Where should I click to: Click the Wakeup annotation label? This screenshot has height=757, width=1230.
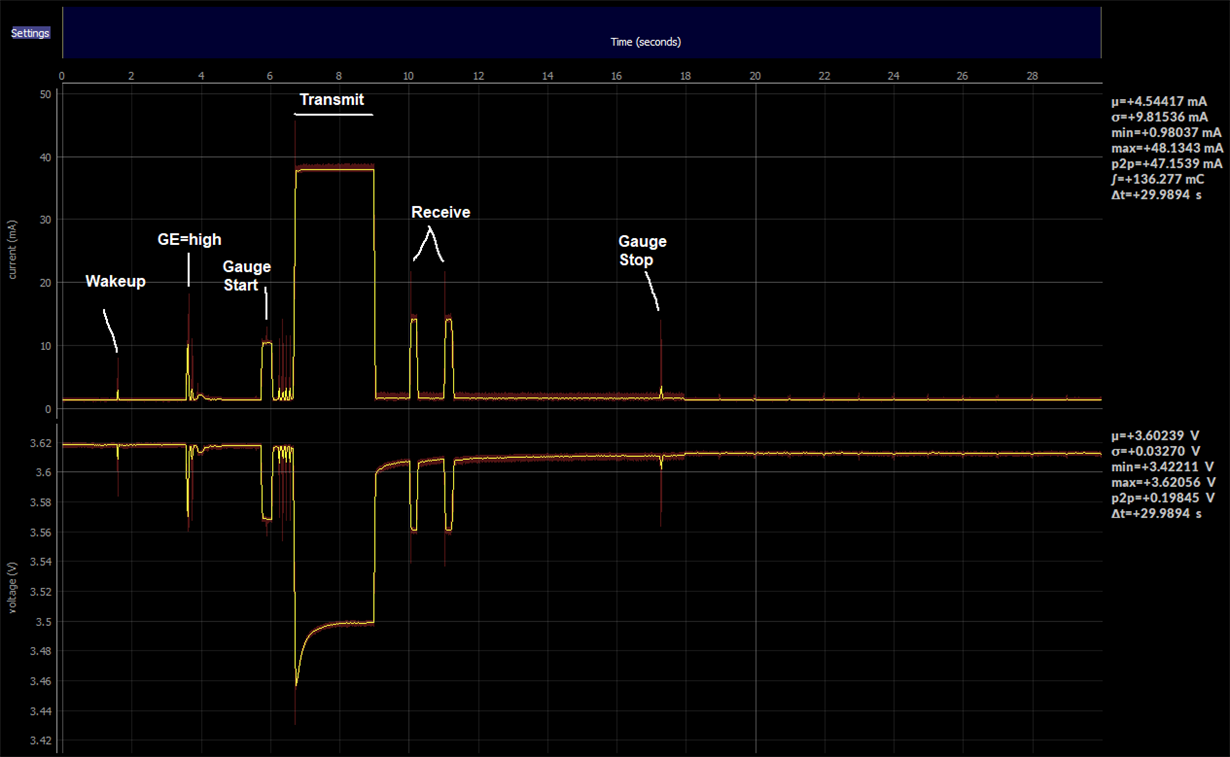115,281
